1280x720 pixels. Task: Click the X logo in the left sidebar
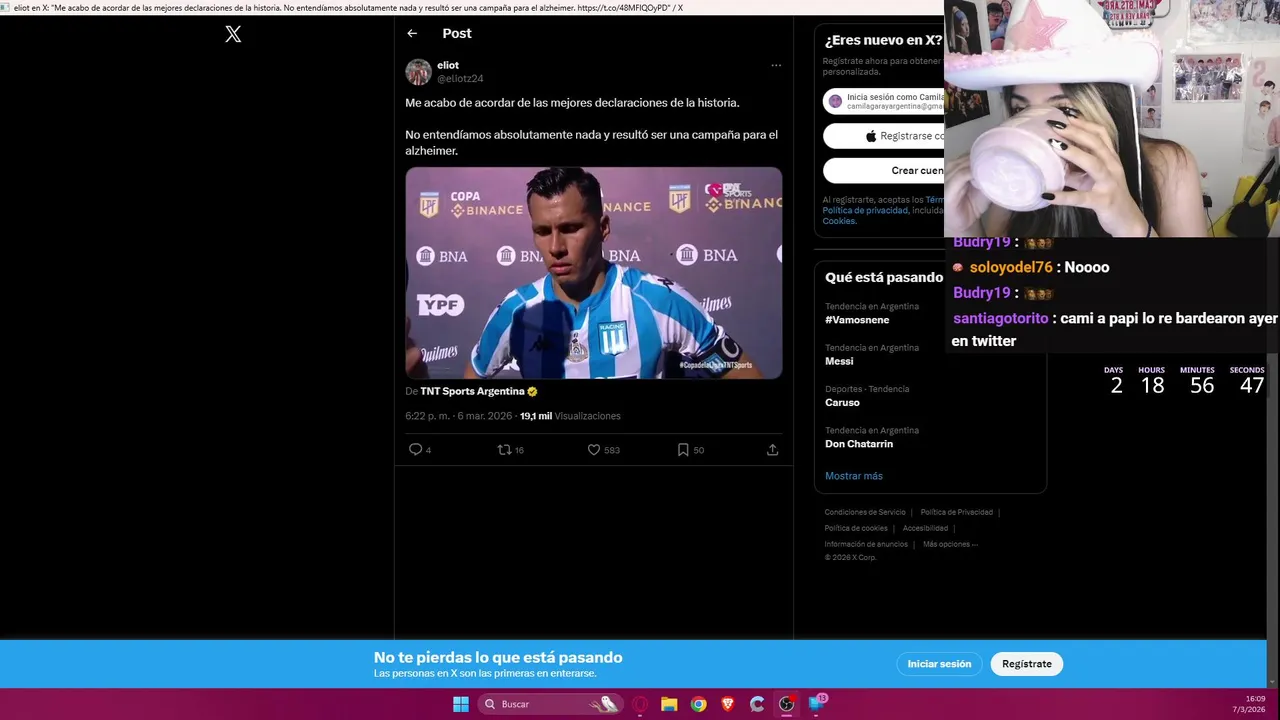(x=233, y=34)
